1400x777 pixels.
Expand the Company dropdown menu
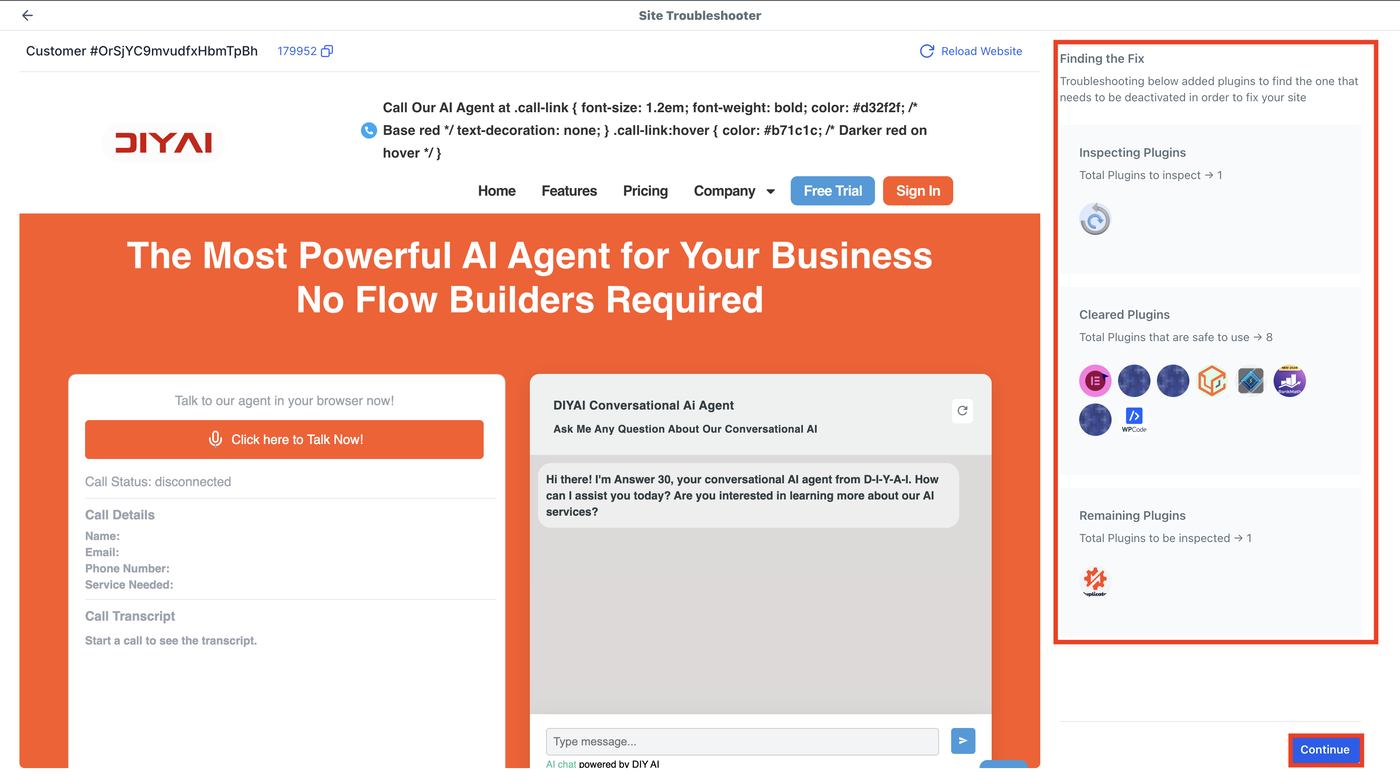pyautogui.click(x=734, y=191)
